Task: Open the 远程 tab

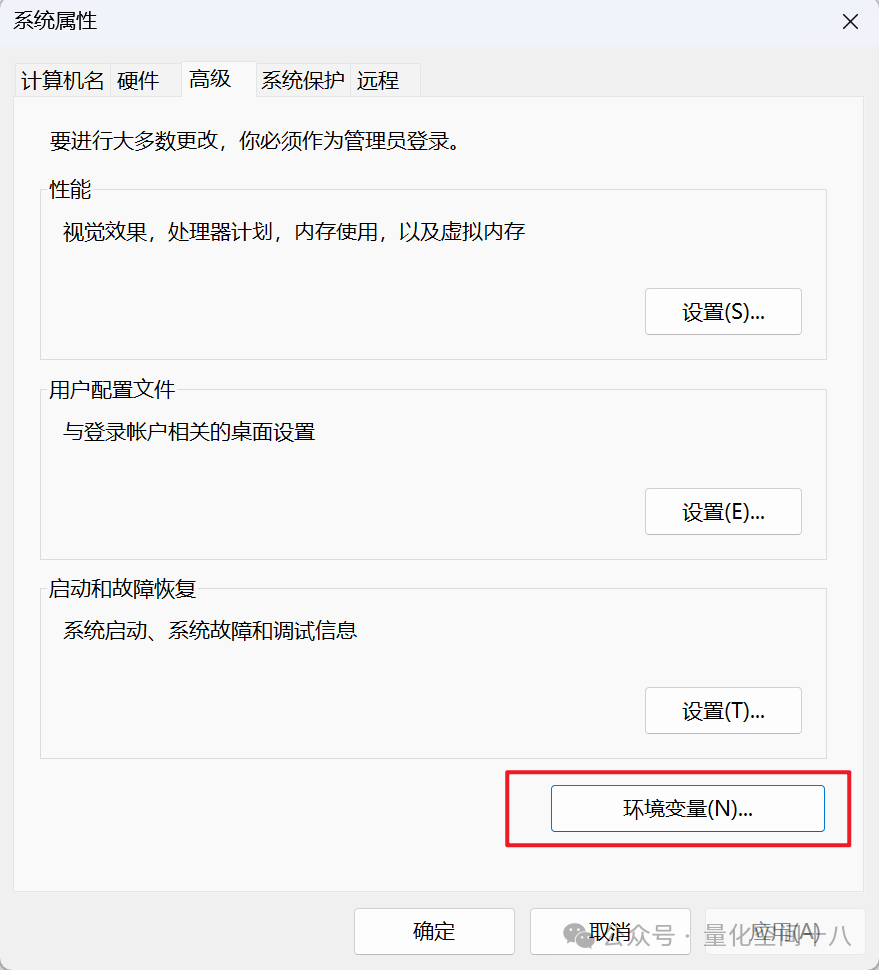Action: click(x=385, y=80)
